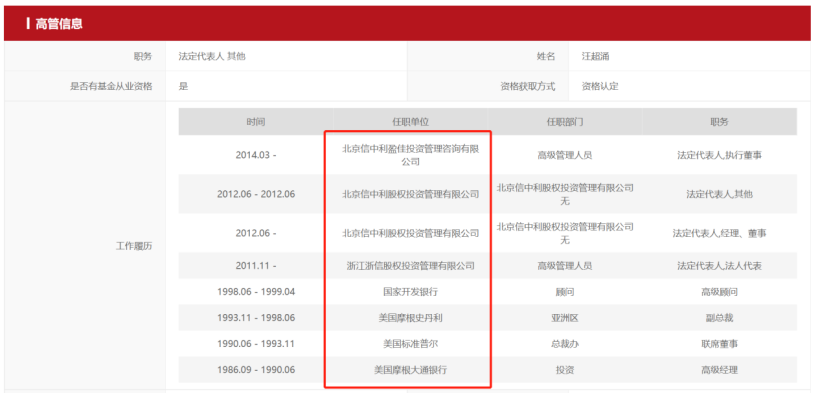
Task: Click 浙江浙信股权投资管理有限公司 company cell
Action: [410, 266]
